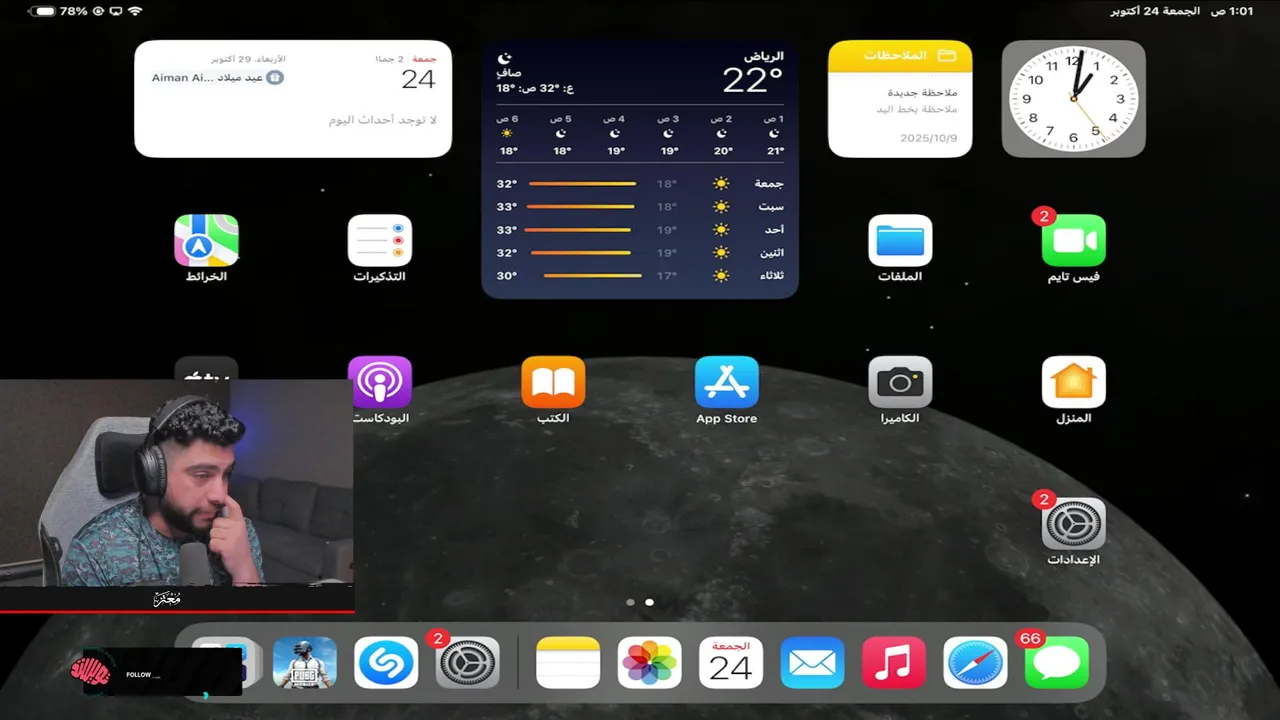Open Photos from the dock
The width and height of the screenshot is (1280, 720).
point(649,662)
